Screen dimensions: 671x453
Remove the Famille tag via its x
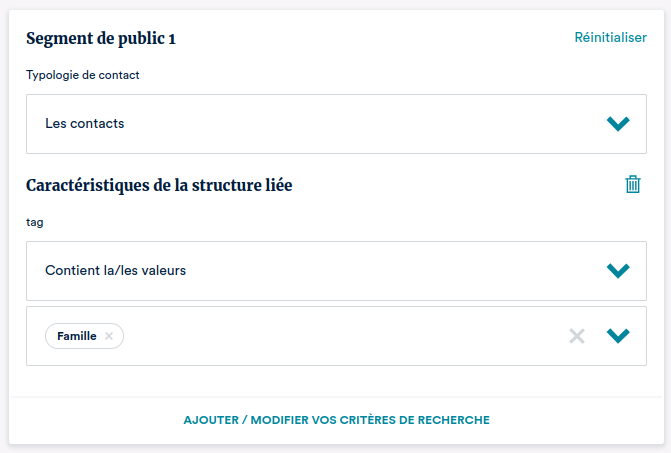point(109,336)
